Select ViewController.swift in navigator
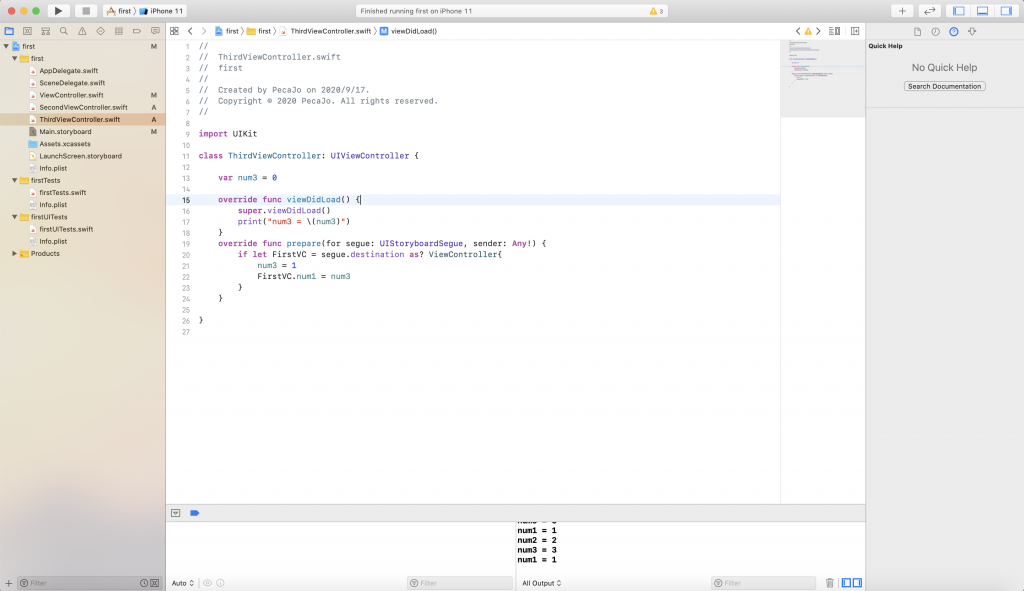 71,95
